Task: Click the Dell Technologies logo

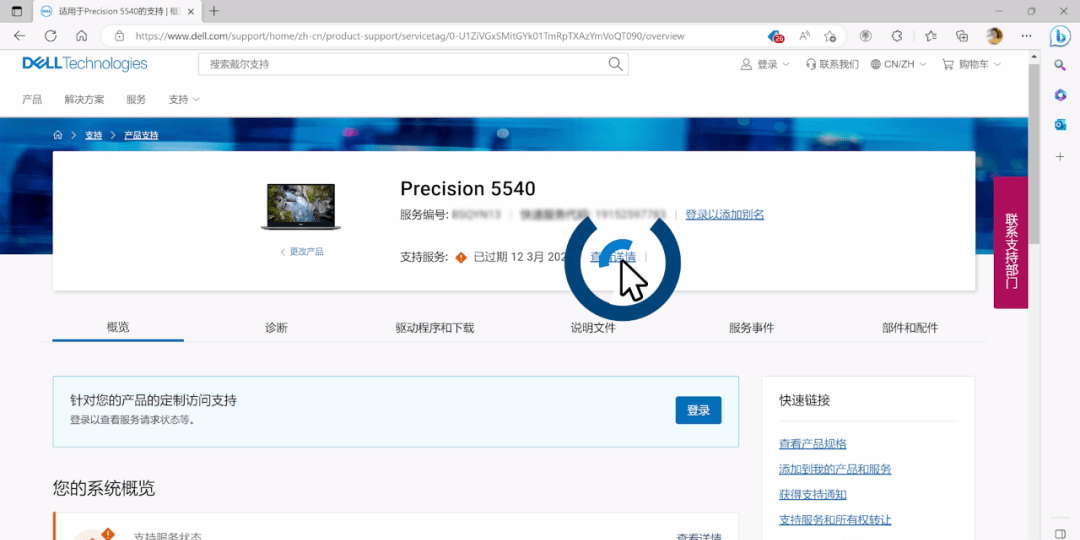Action: pyautogui.click(x=85, y=64)
